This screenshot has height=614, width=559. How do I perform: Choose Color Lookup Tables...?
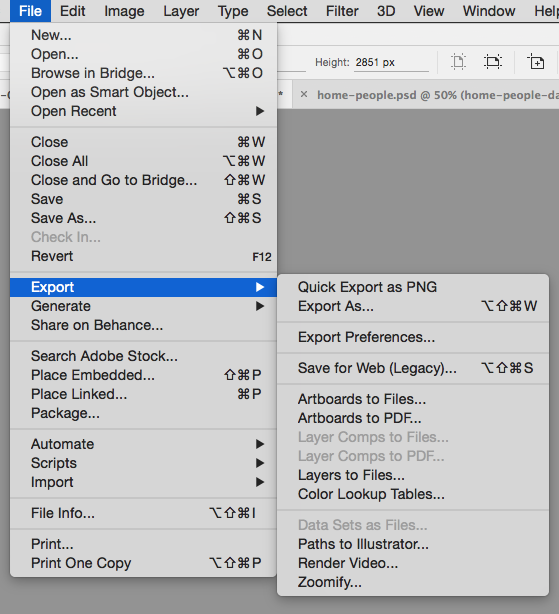[x=413, y=494]
